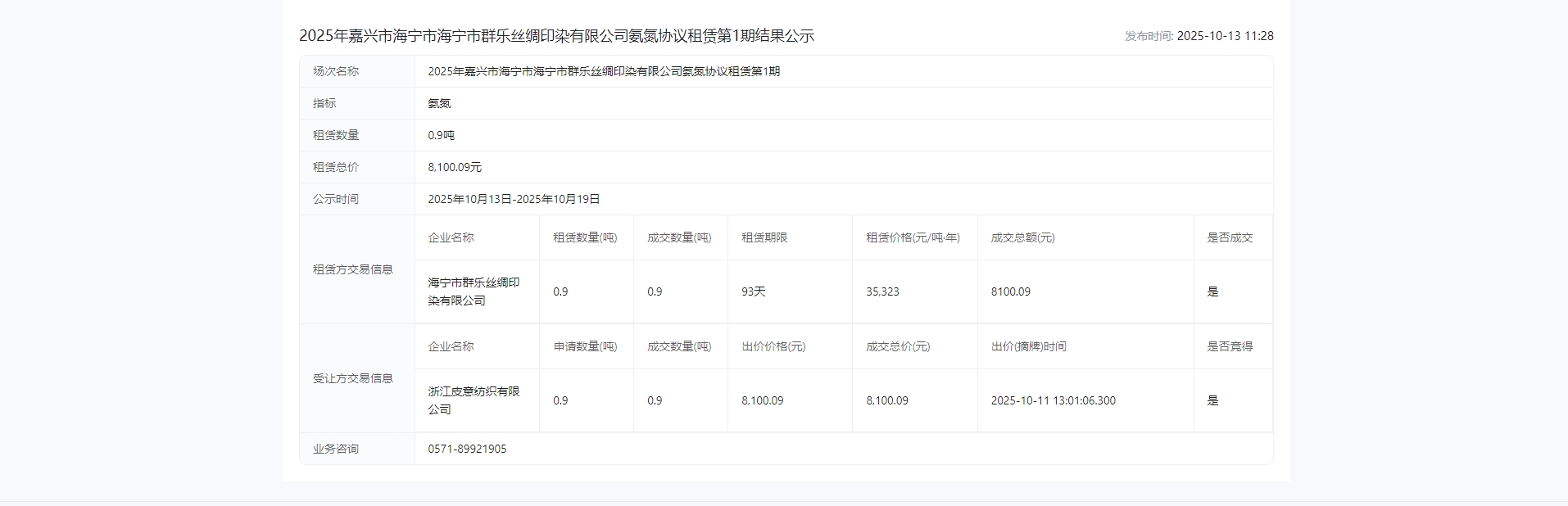Click the 35,323 lease price cell
Screen dimensions: 1568x506
[x=882, y=291]
